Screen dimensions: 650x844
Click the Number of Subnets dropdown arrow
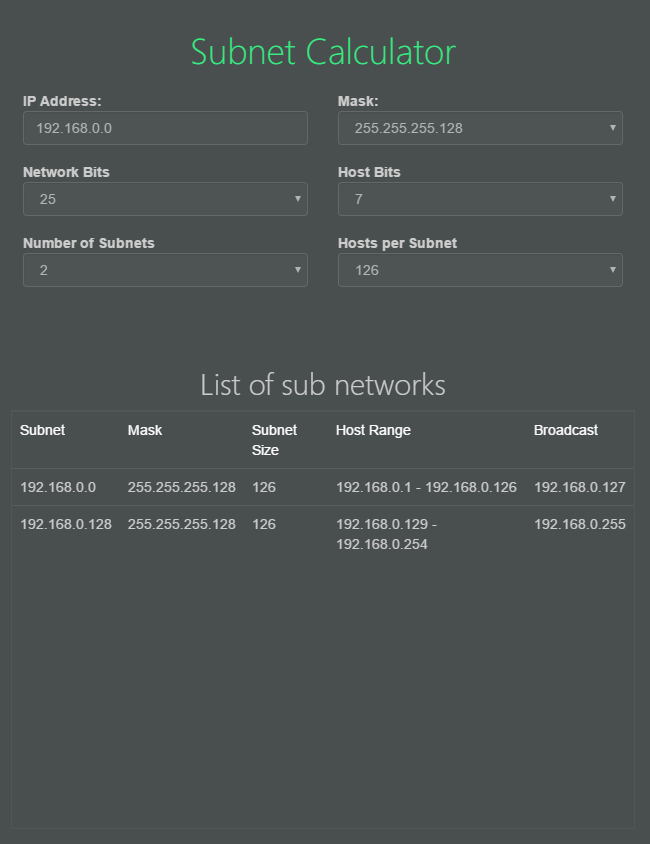tap(297, 270)
